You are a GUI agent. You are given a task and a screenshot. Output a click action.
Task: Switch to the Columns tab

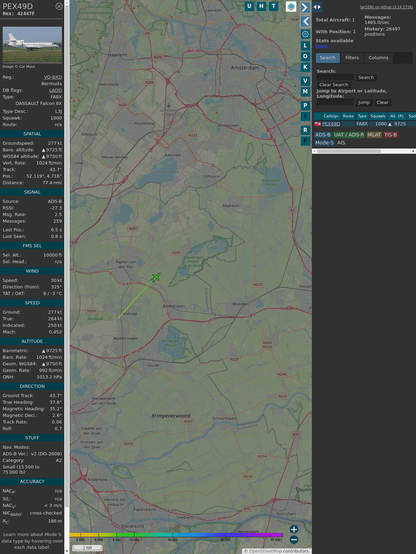pos(378,58)
